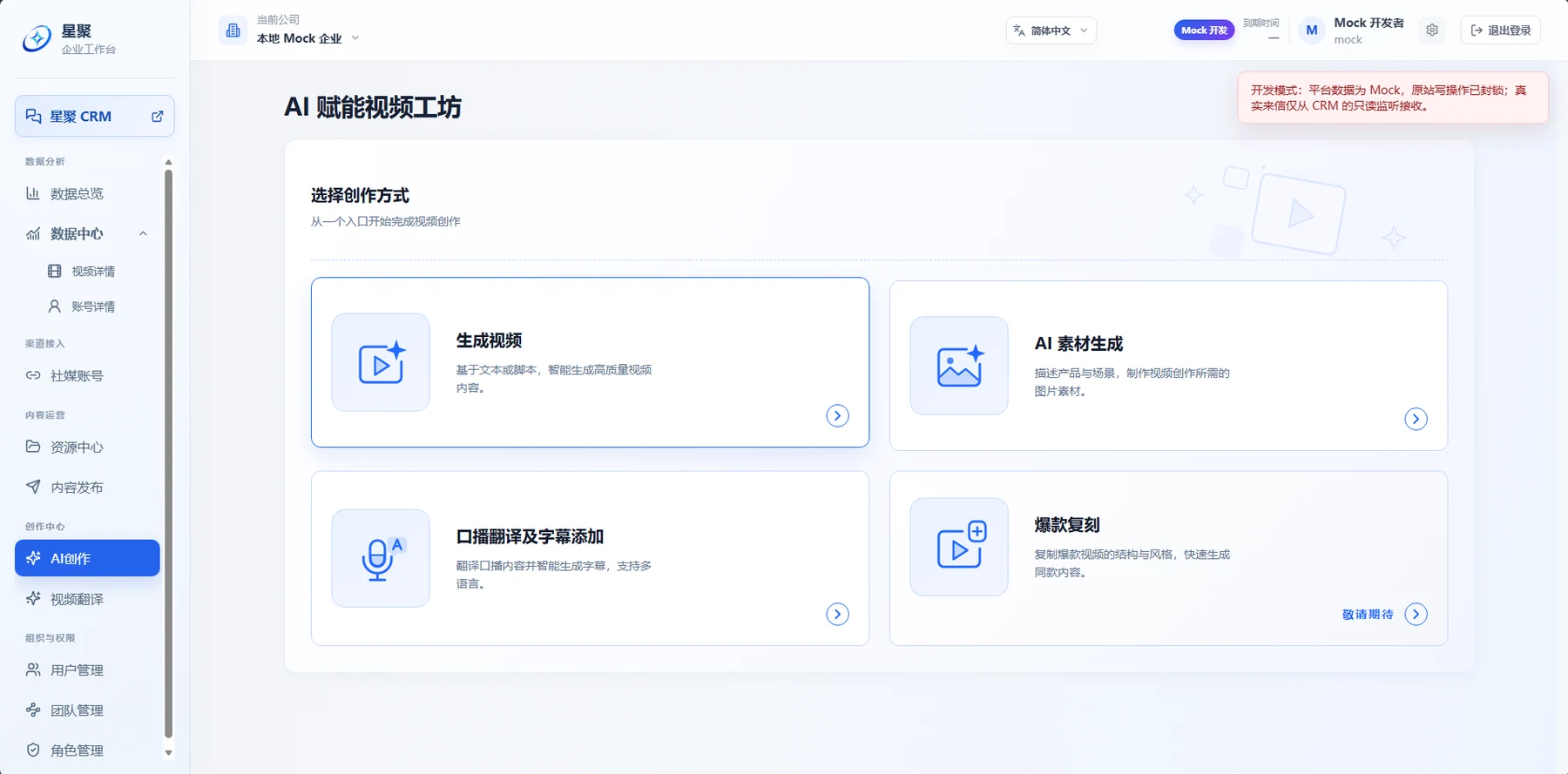Open 角色管理 in sidebar
Screen dimensions: 1568x774
tap(87, 750)
